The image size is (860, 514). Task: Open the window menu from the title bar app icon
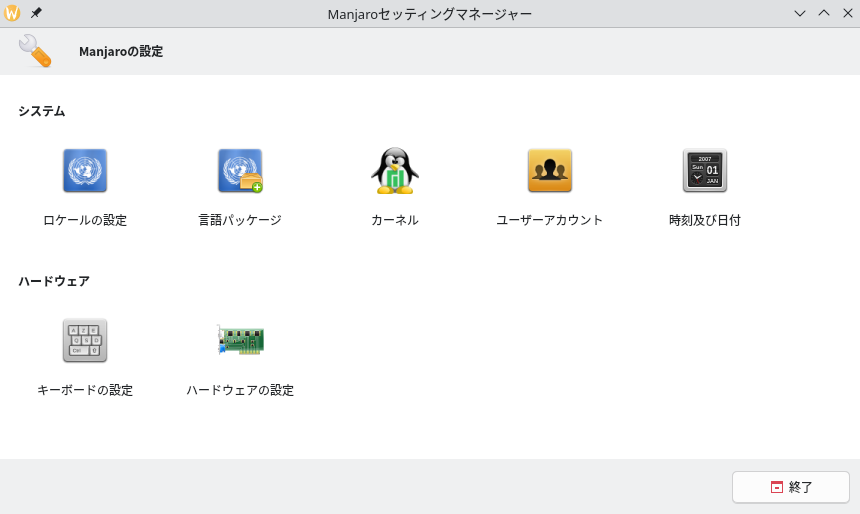point(13,13)
